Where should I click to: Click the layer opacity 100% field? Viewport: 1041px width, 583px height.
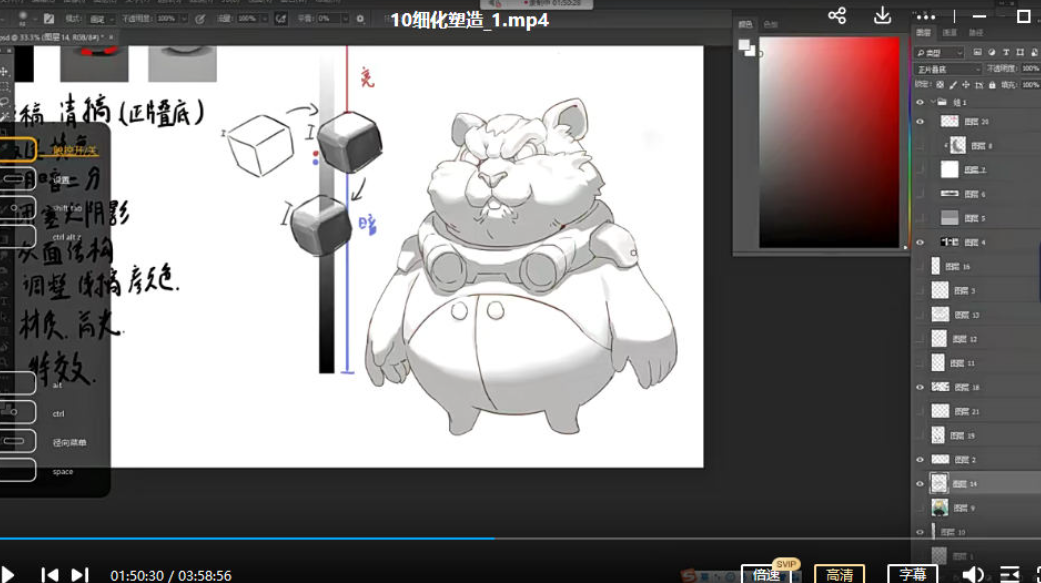point(1030,68)
